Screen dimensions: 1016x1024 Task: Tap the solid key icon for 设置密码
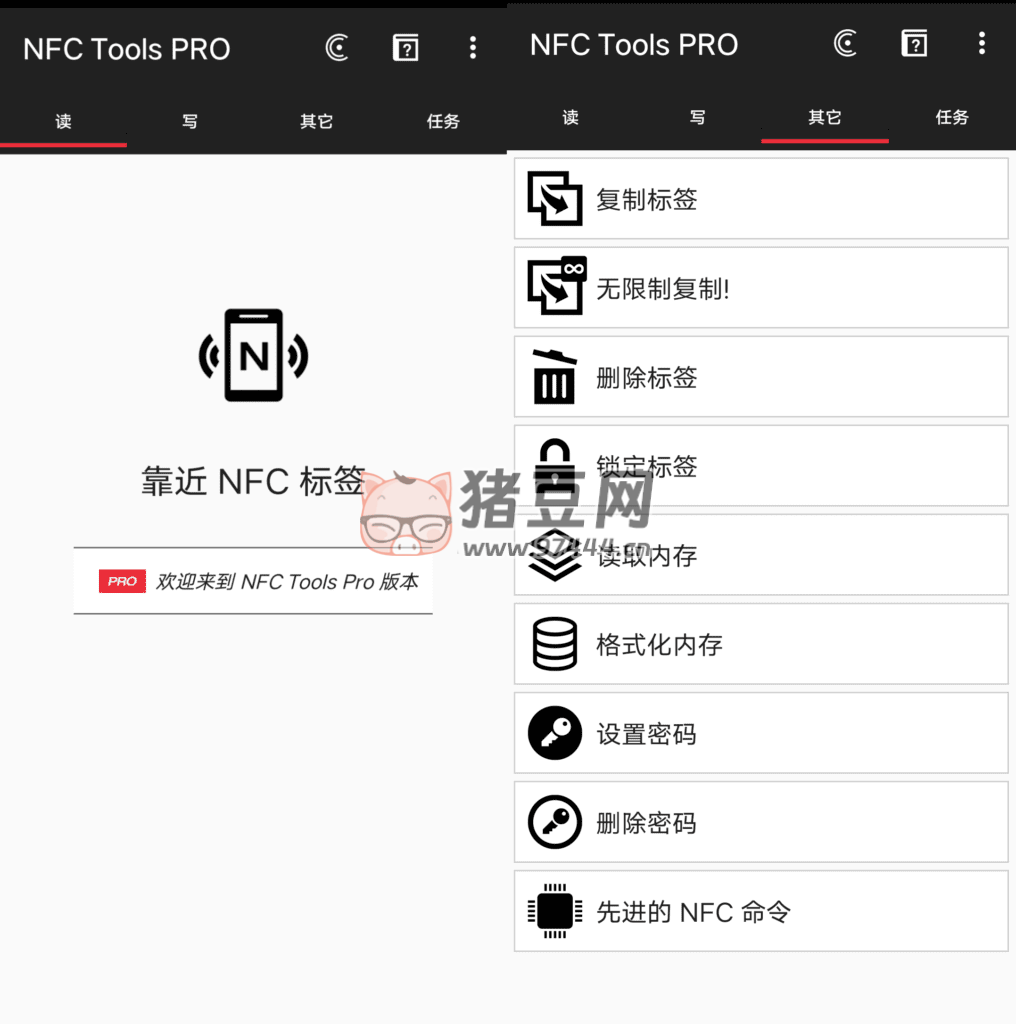click(x=555, y=733)
